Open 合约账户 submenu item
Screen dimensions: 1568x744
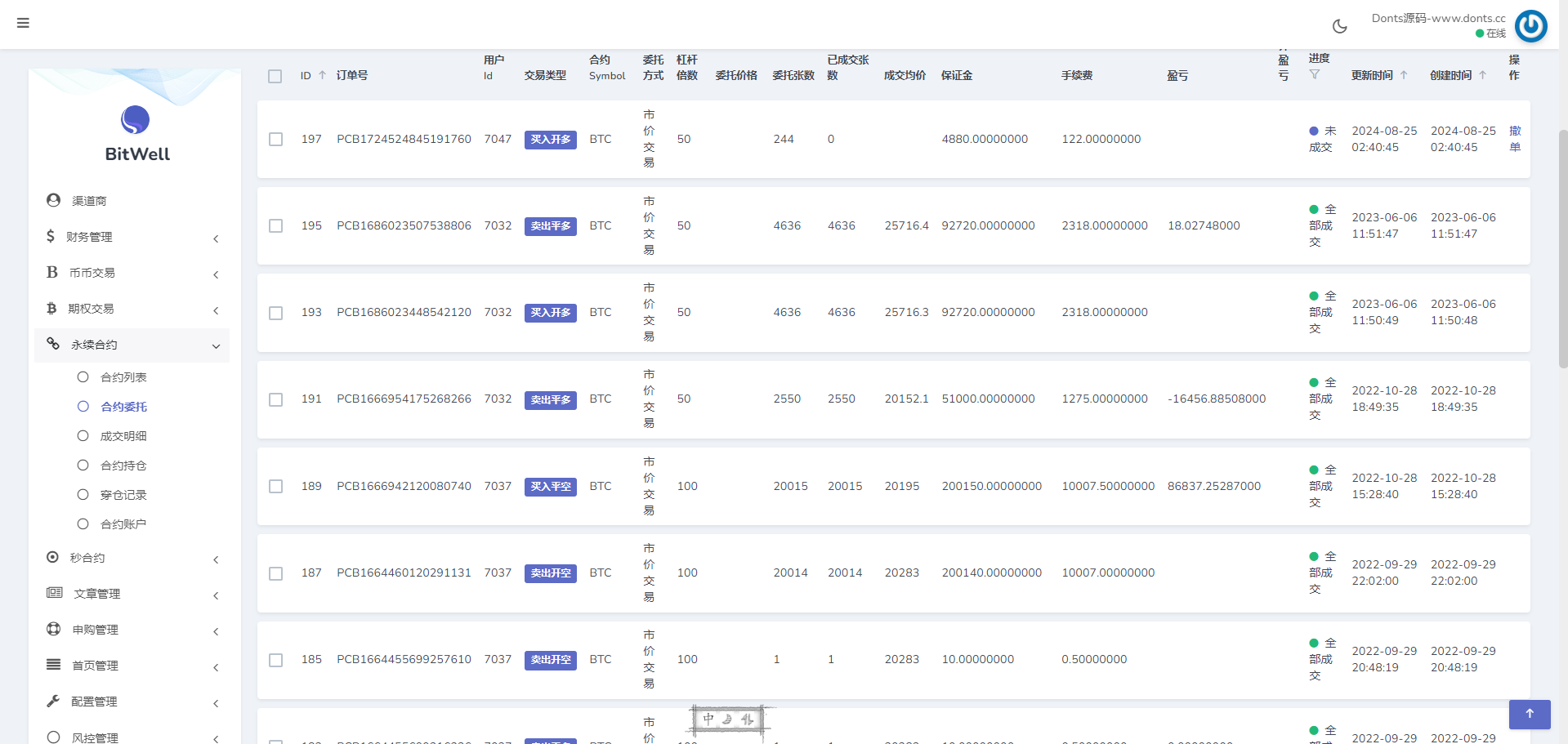pyautogui.click(x=123, y=524)
